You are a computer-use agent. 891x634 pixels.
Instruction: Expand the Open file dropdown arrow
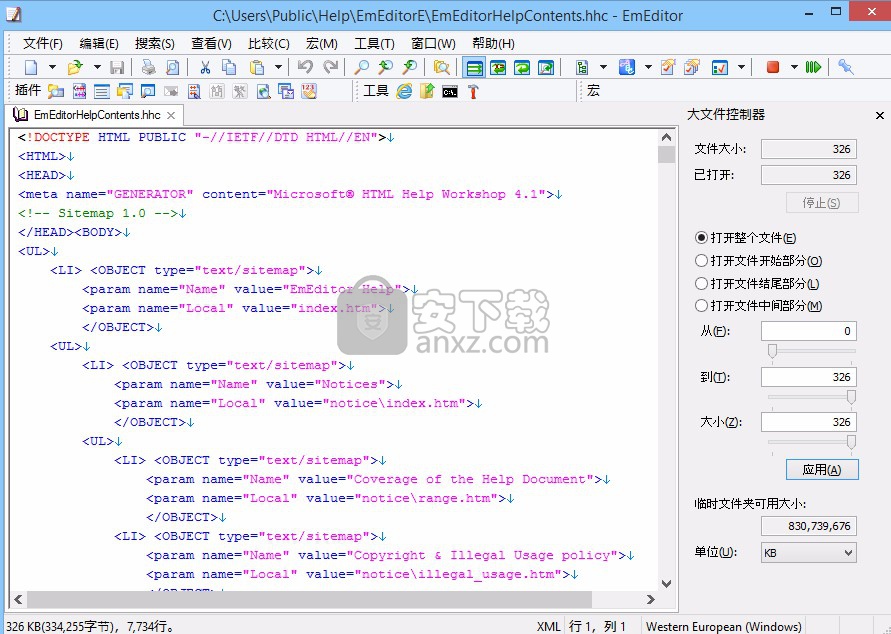[97, 68]
